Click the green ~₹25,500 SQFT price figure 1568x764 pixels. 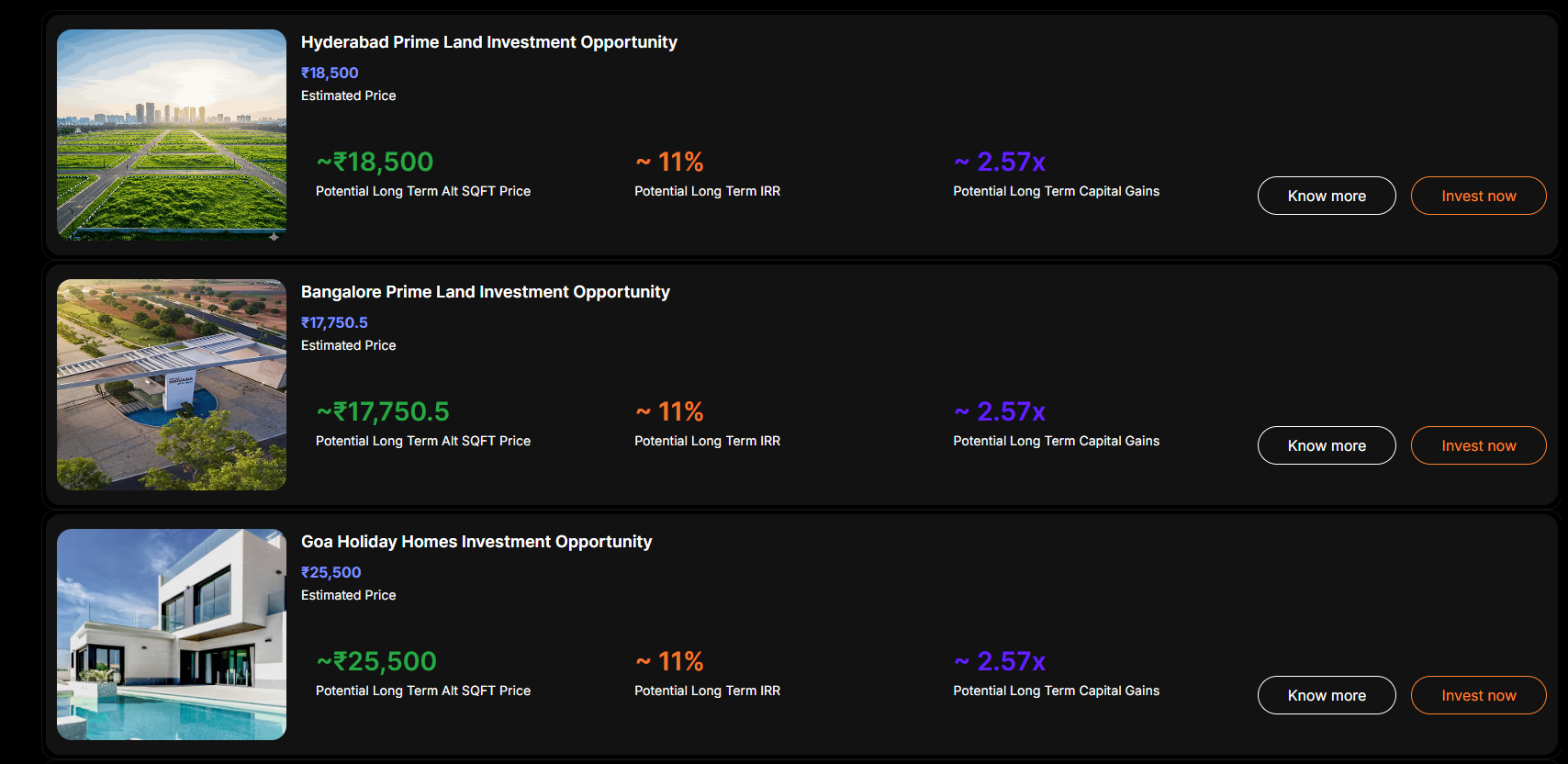(376, 662)
